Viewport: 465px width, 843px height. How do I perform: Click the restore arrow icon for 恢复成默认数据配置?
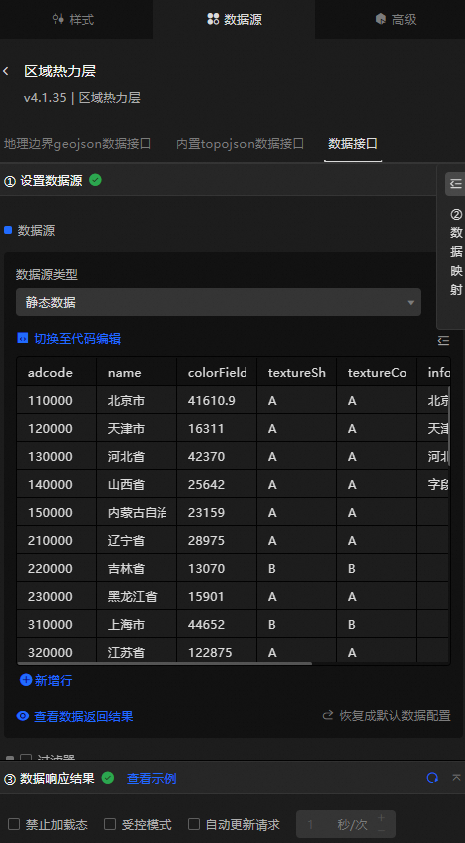click(327, 716)
